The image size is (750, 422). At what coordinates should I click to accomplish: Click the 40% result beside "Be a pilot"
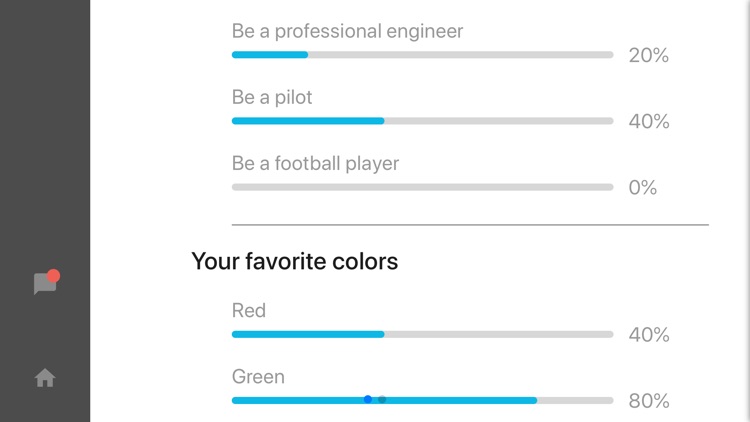tap(648, 122)
